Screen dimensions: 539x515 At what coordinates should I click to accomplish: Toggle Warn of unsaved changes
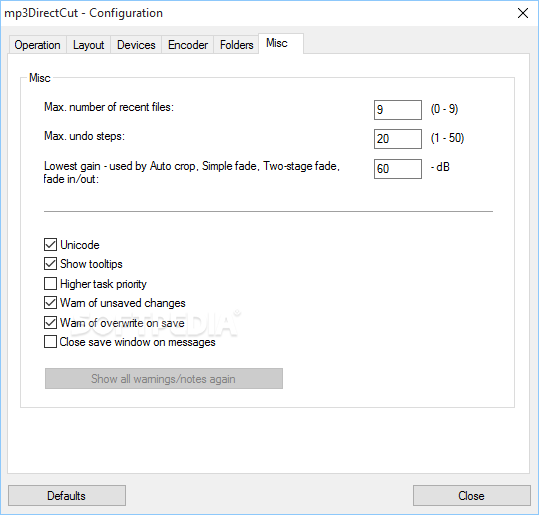pos(50,303)
